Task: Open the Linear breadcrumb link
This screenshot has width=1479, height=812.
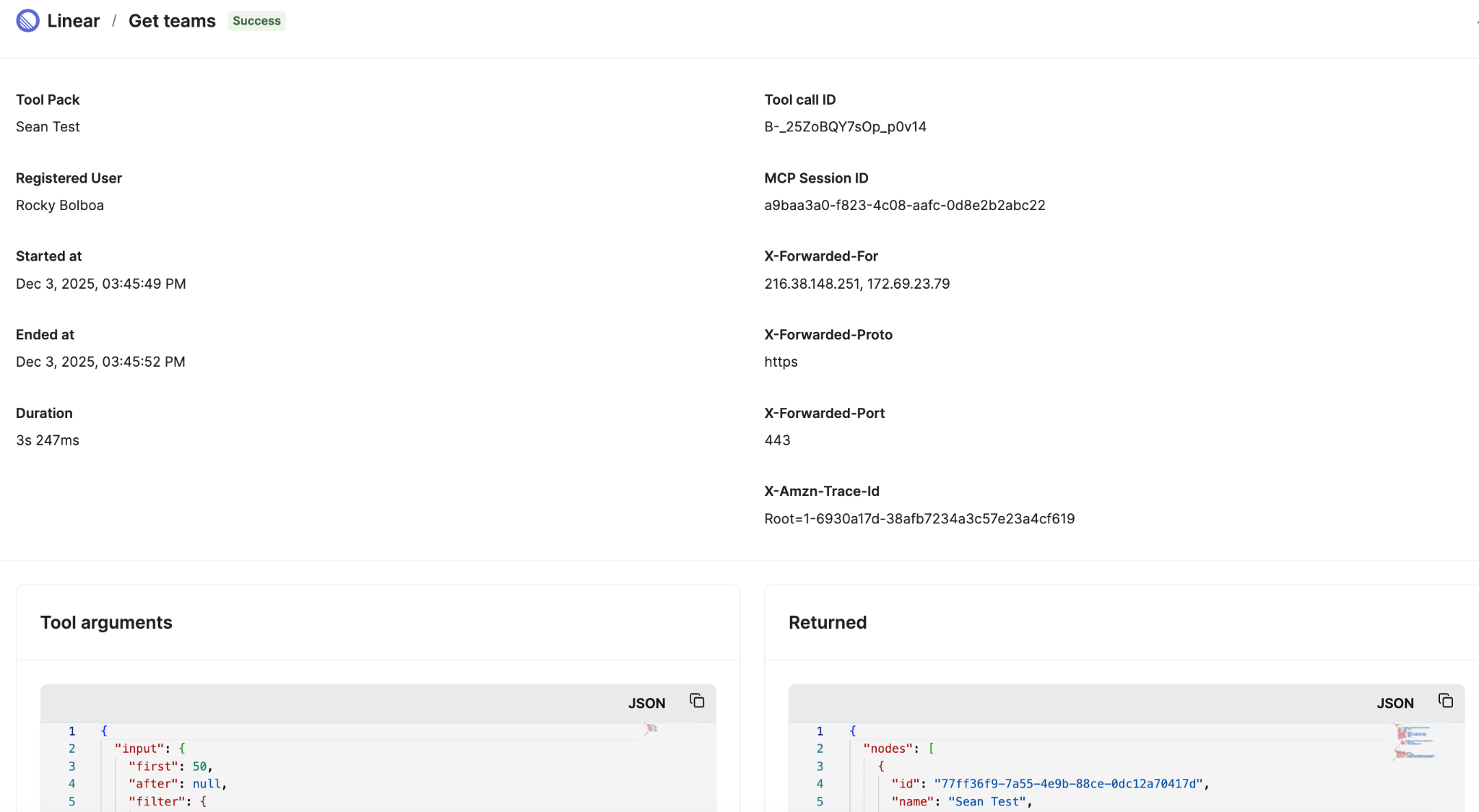Action: point(73,21)
